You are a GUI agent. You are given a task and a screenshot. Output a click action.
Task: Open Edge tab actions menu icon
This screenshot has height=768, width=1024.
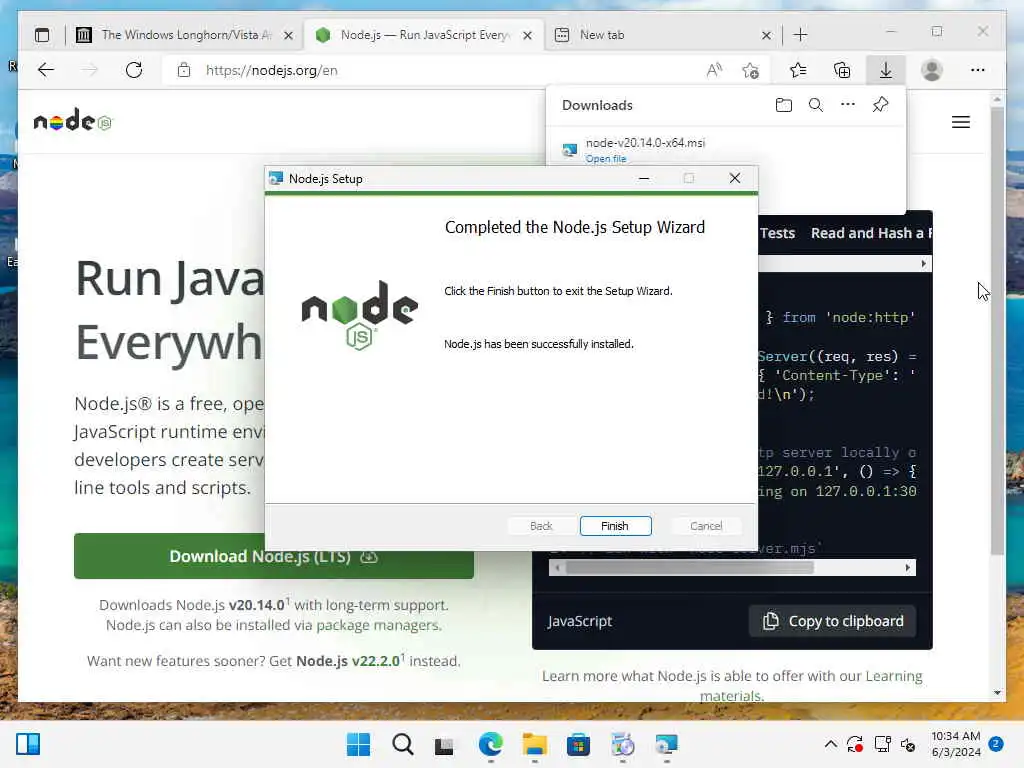tap(42, 35)
